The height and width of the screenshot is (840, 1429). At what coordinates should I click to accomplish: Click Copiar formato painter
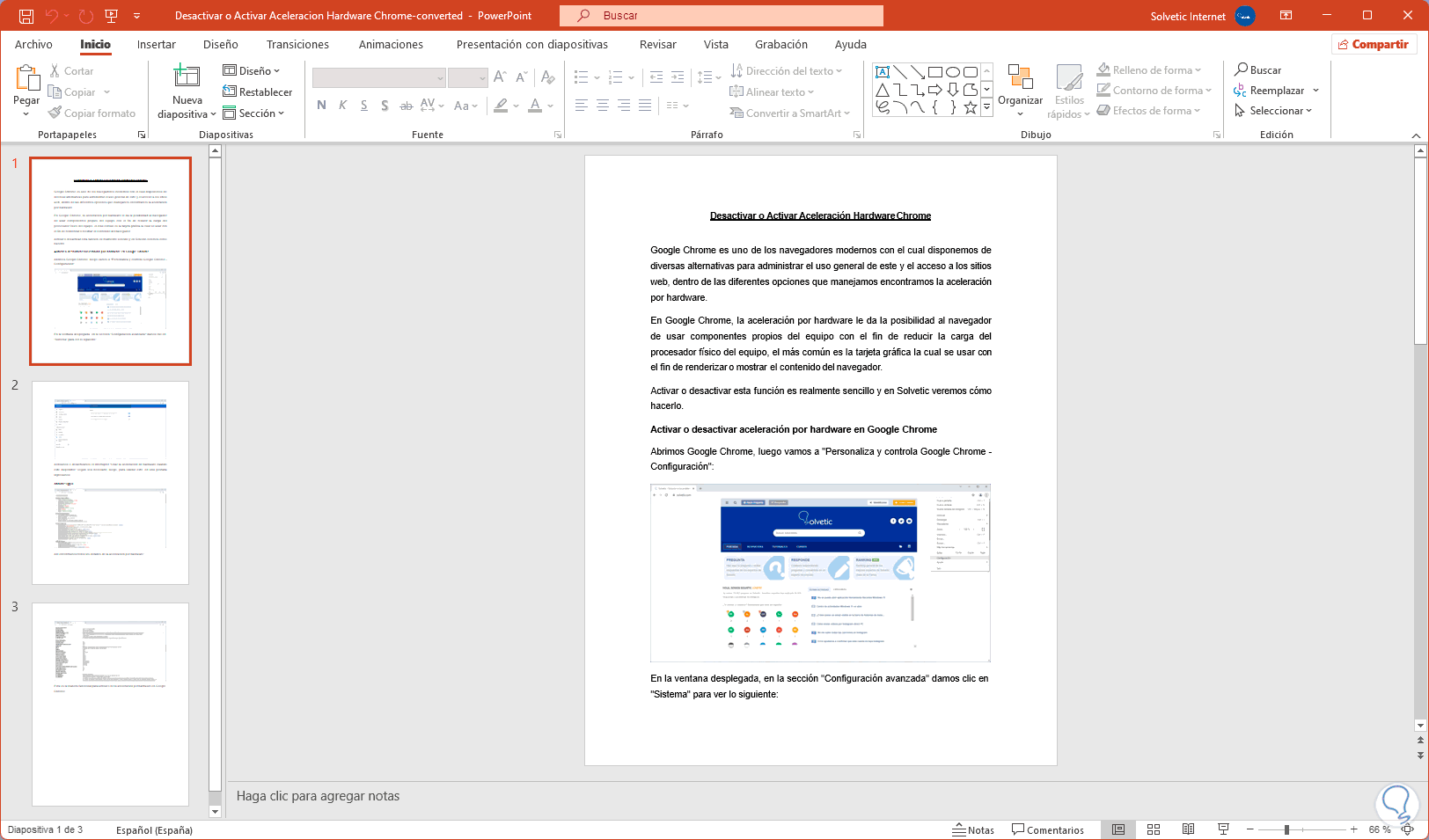coord(92,113)
